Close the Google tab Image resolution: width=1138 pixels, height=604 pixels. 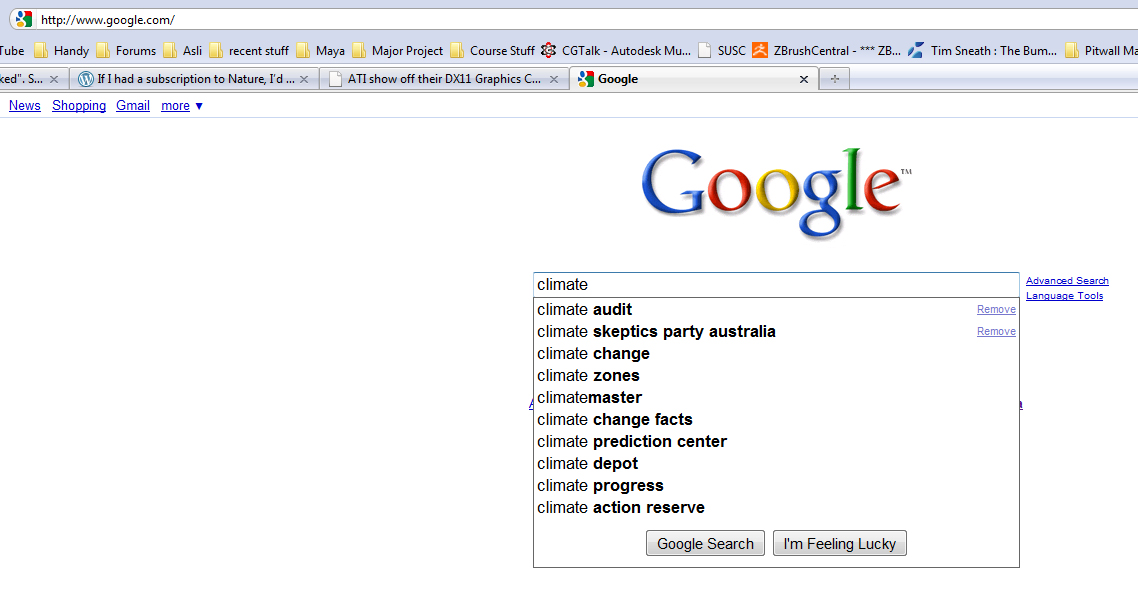pos(803,79)
